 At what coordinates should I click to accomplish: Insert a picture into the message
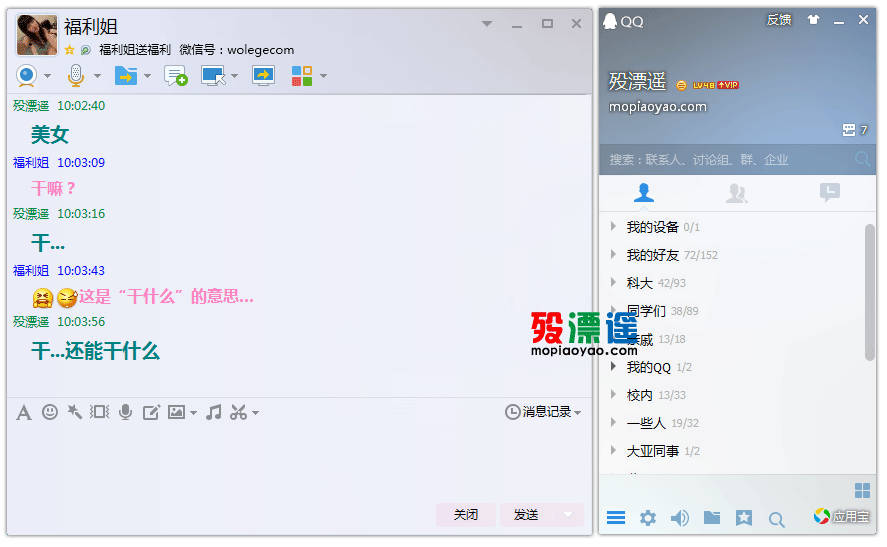click(x=176, y=412)
